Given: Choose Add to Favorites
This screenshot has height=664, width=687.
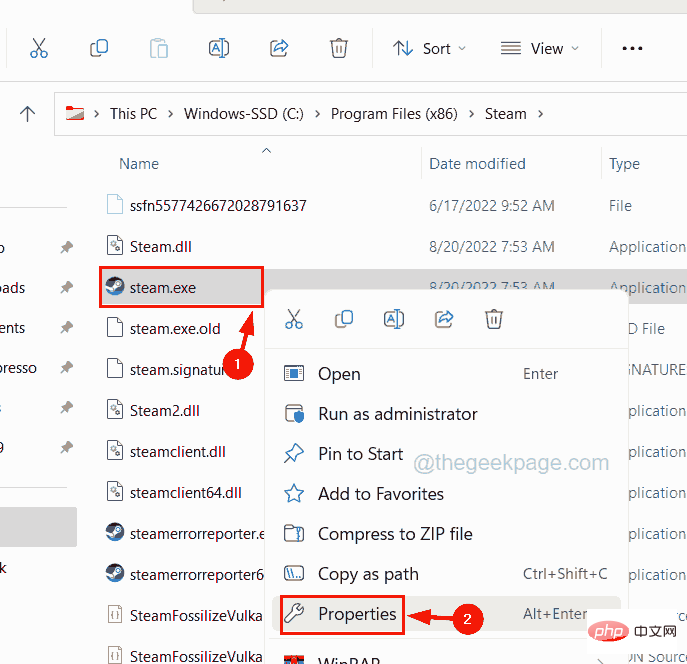Looking at the screenshot, I should 446,494.
